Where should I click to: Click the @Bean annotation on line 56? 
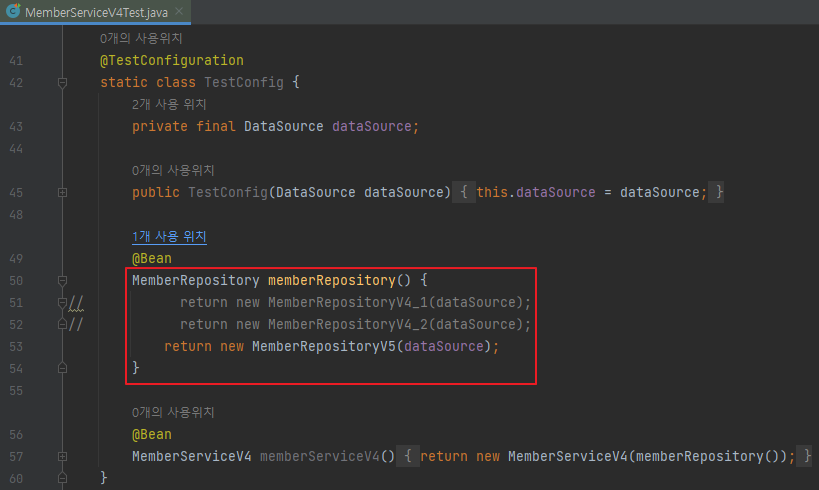point(151,435)
